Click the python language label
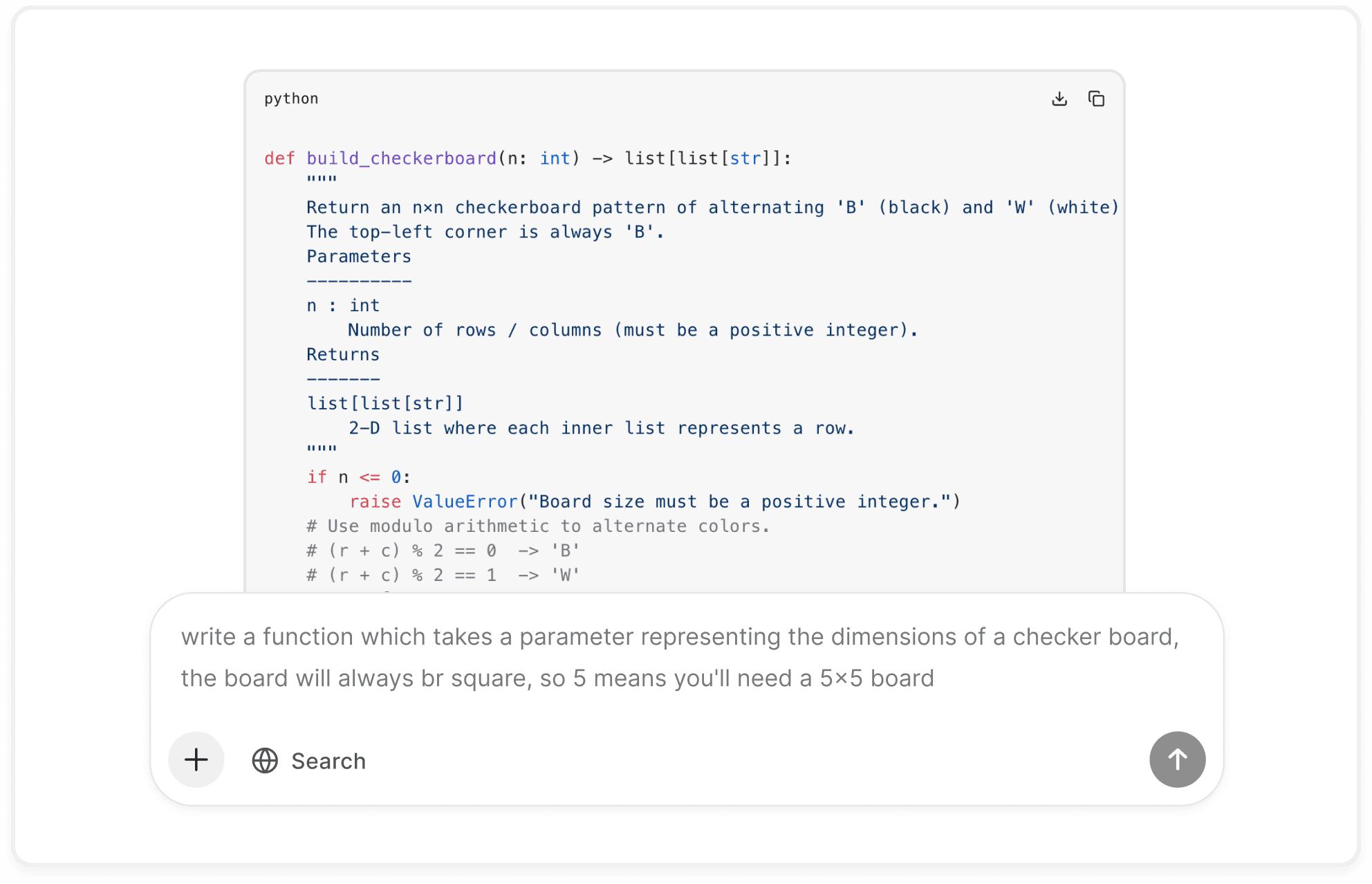This screenshot has height=884, width=1372. pyautogui.click(x=291, y=98)
